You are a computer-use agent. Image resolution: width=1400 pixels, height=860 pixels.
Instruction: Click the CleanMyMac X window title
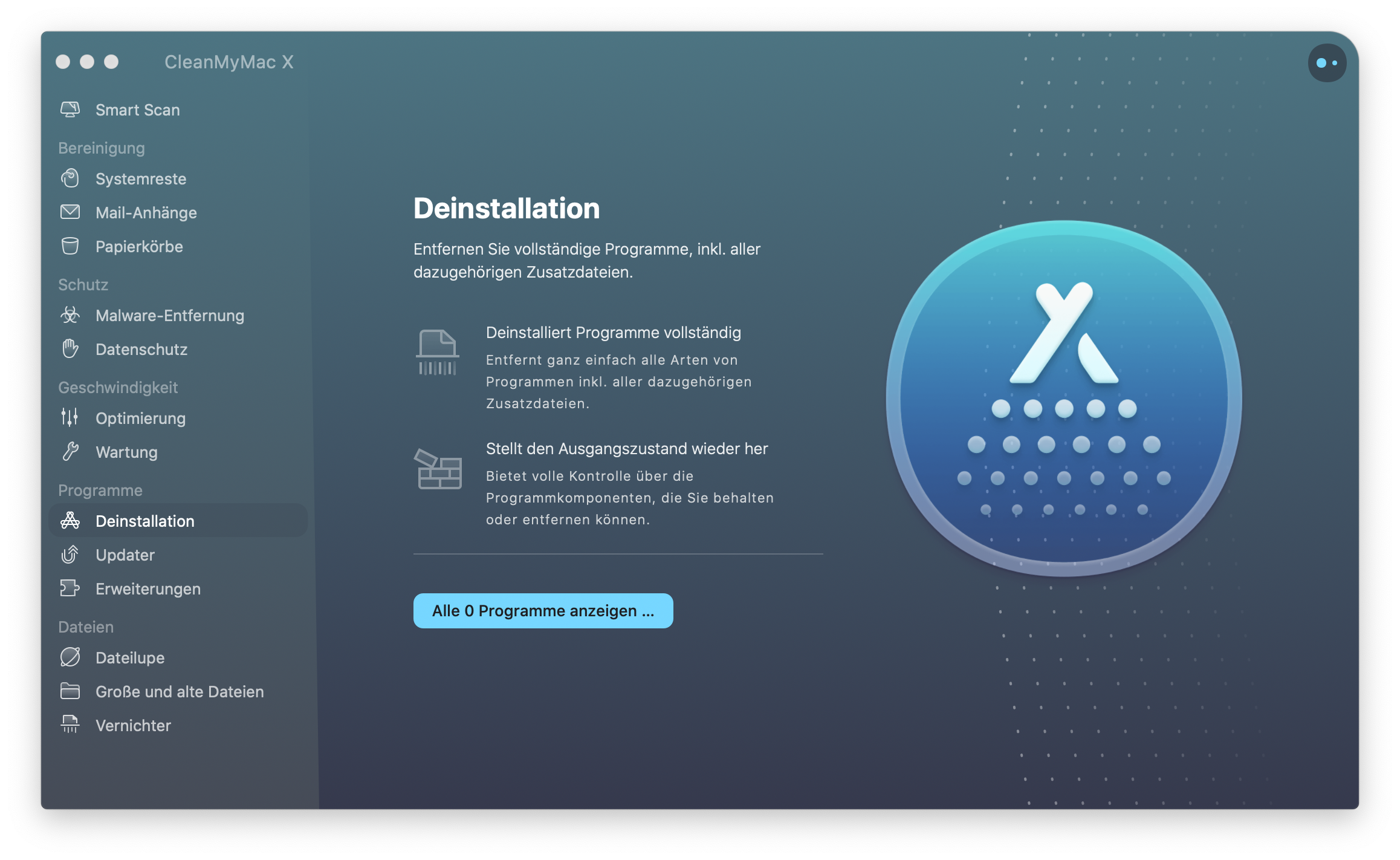(228, 62)
